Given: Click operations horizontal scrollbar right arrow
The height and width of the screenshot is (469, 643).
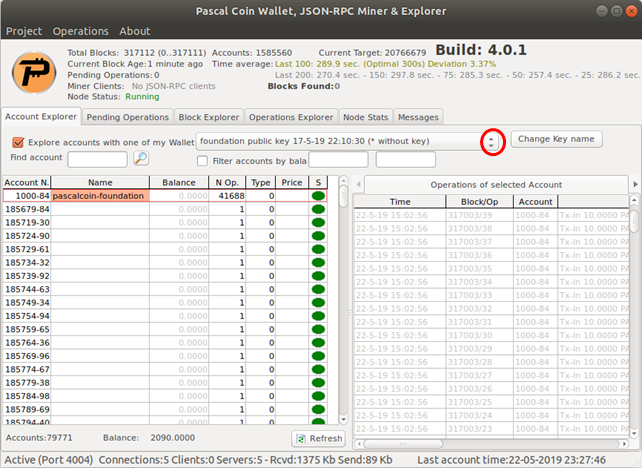Looking at the screenshot, I should click(x=624, y=444).
